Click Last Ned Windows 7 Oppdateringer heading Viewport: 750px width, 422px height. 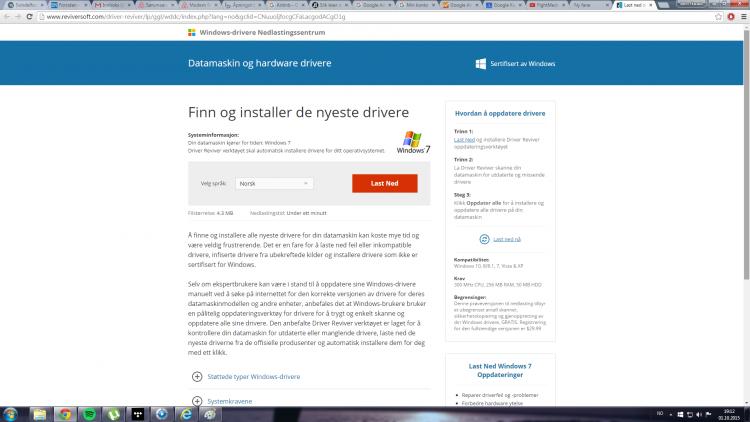point(500,370)
